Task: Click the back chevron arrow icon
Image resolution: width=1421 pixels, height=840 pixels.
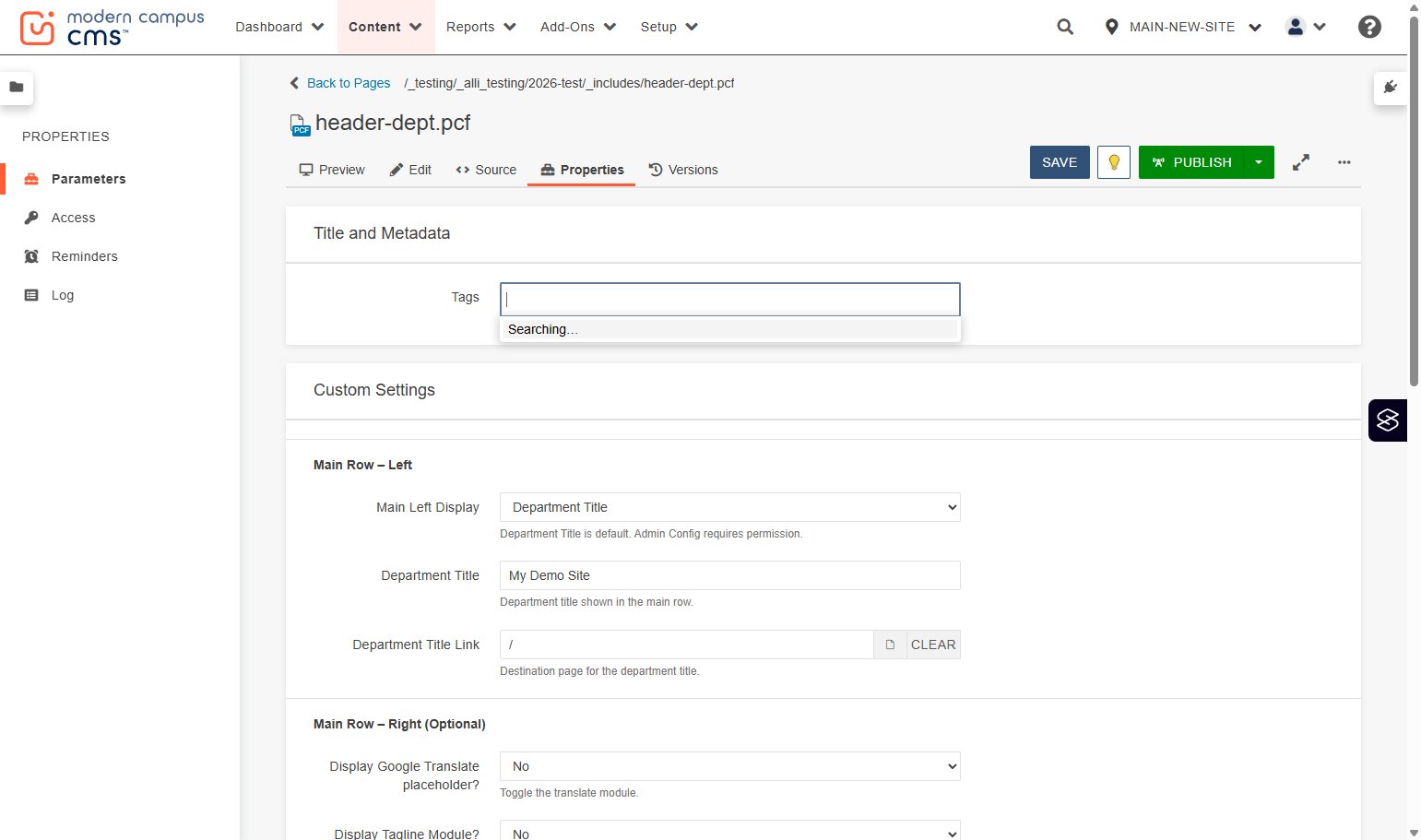Action: [294, 83]
